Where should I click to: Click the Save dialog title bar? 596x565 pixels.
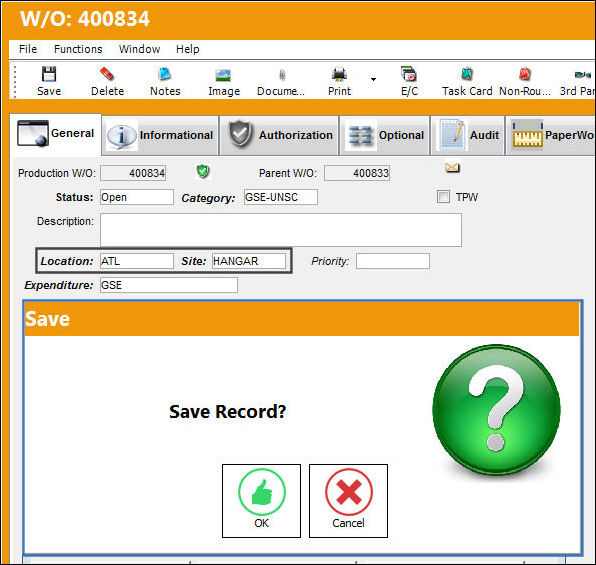coord(302,319)
